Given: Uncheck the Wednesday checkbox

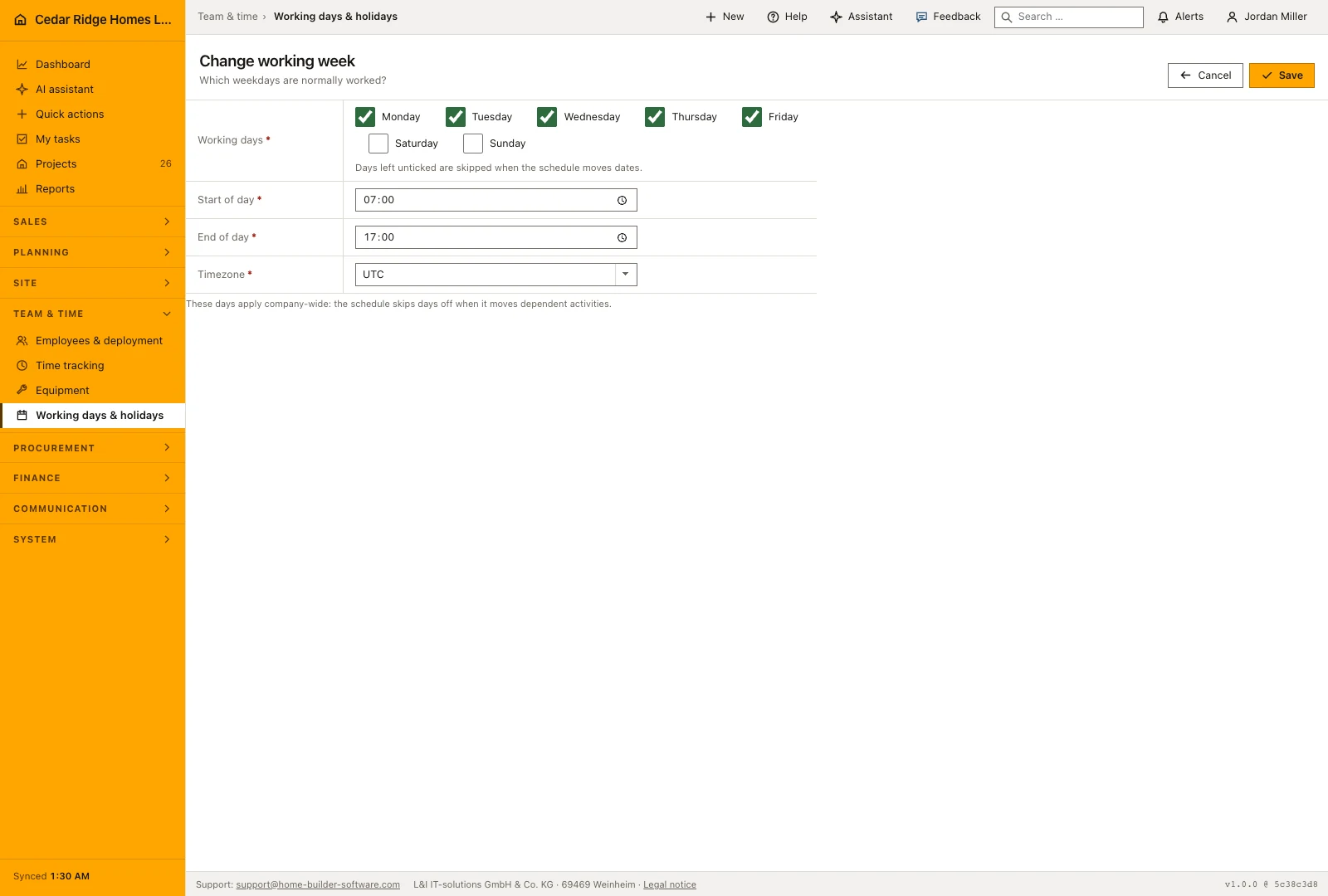Looking at the screenshot, I should pos(547,117).
